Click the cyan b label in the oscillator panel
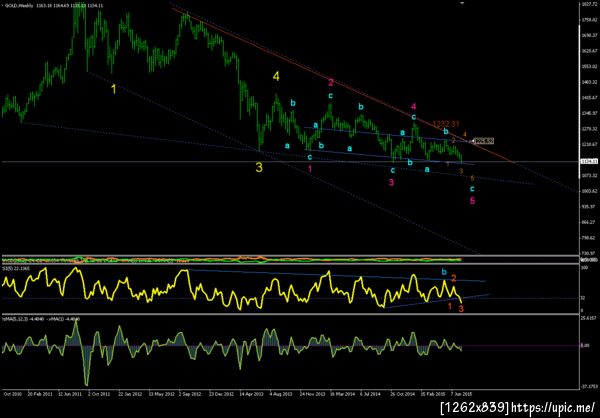This screenshot has height=418, width=600. [x=444, y=272]
